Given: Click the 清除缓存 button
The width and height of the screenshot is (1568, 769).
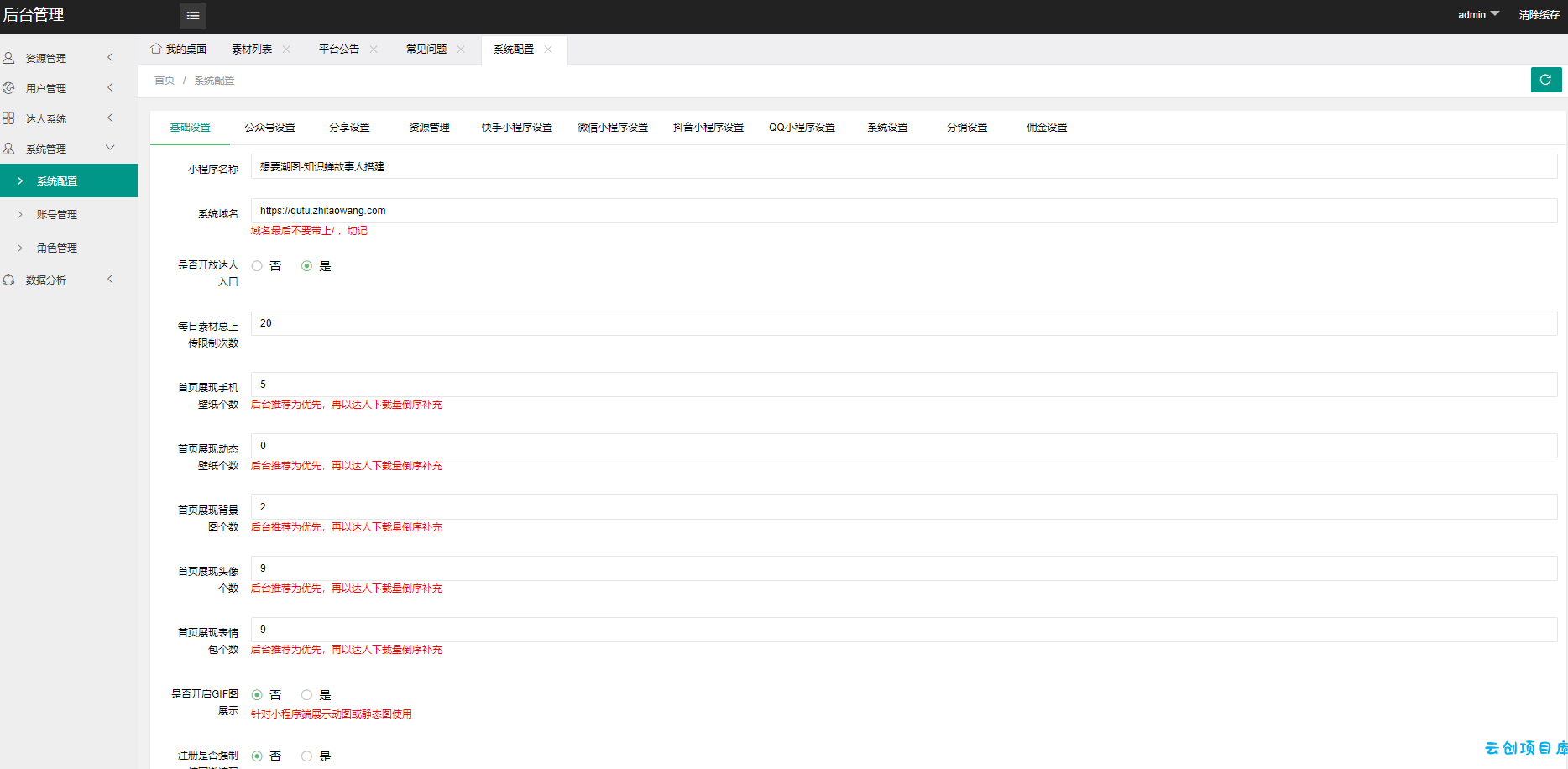Looking at the screenshot, I should coord(1539,15).
